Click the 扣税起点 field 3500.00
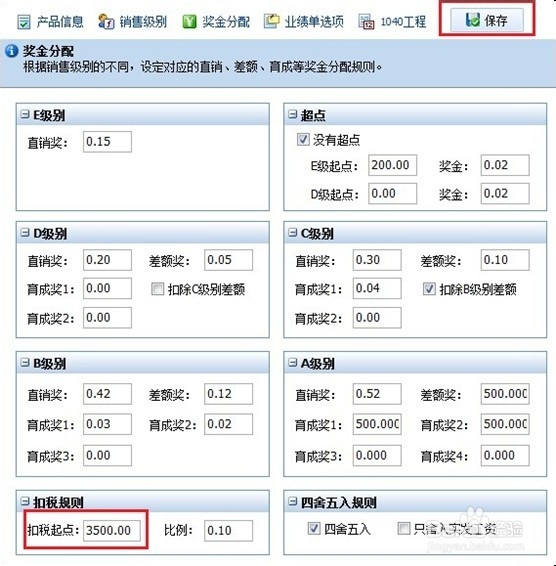The image size is (556, 566). coord(112,531)
